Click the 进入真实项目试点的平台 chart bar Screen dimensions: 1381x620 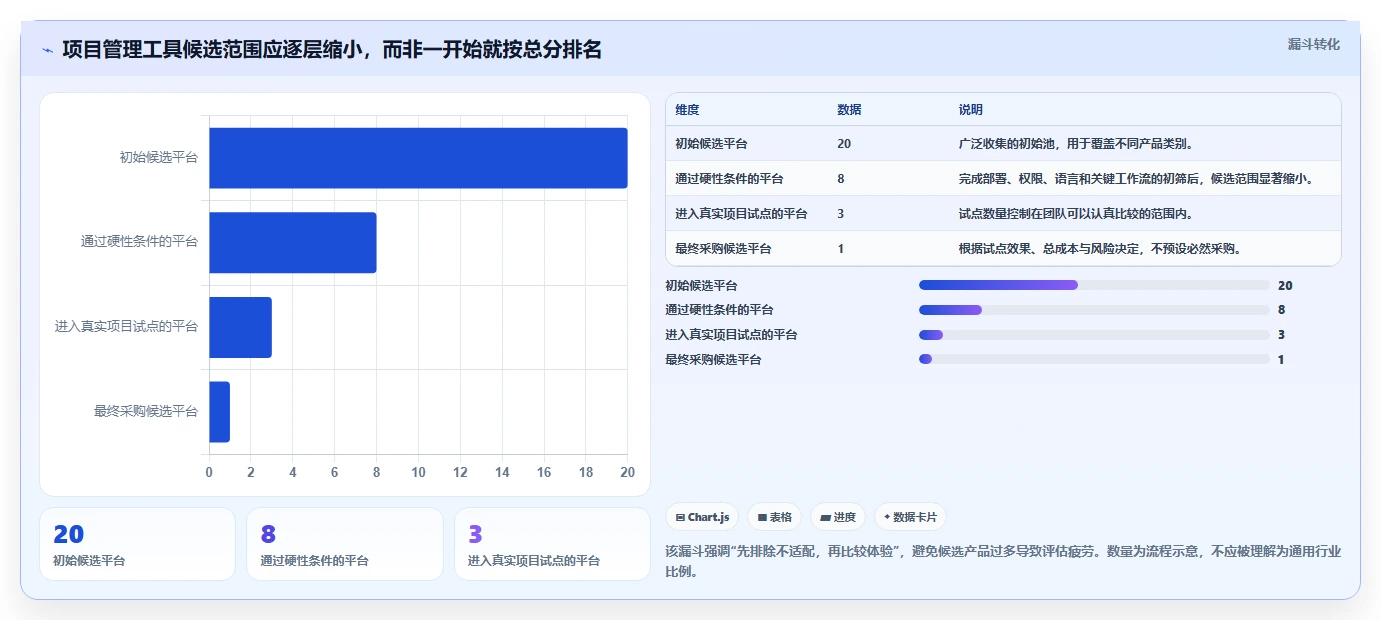click(x=240, y=327)
